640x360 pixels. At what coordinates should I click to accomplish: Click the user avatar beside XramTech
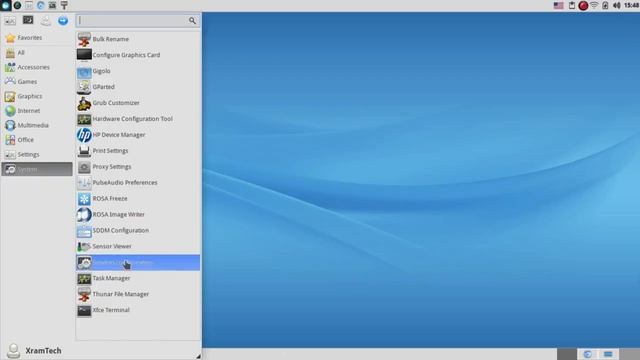point(13,351)
